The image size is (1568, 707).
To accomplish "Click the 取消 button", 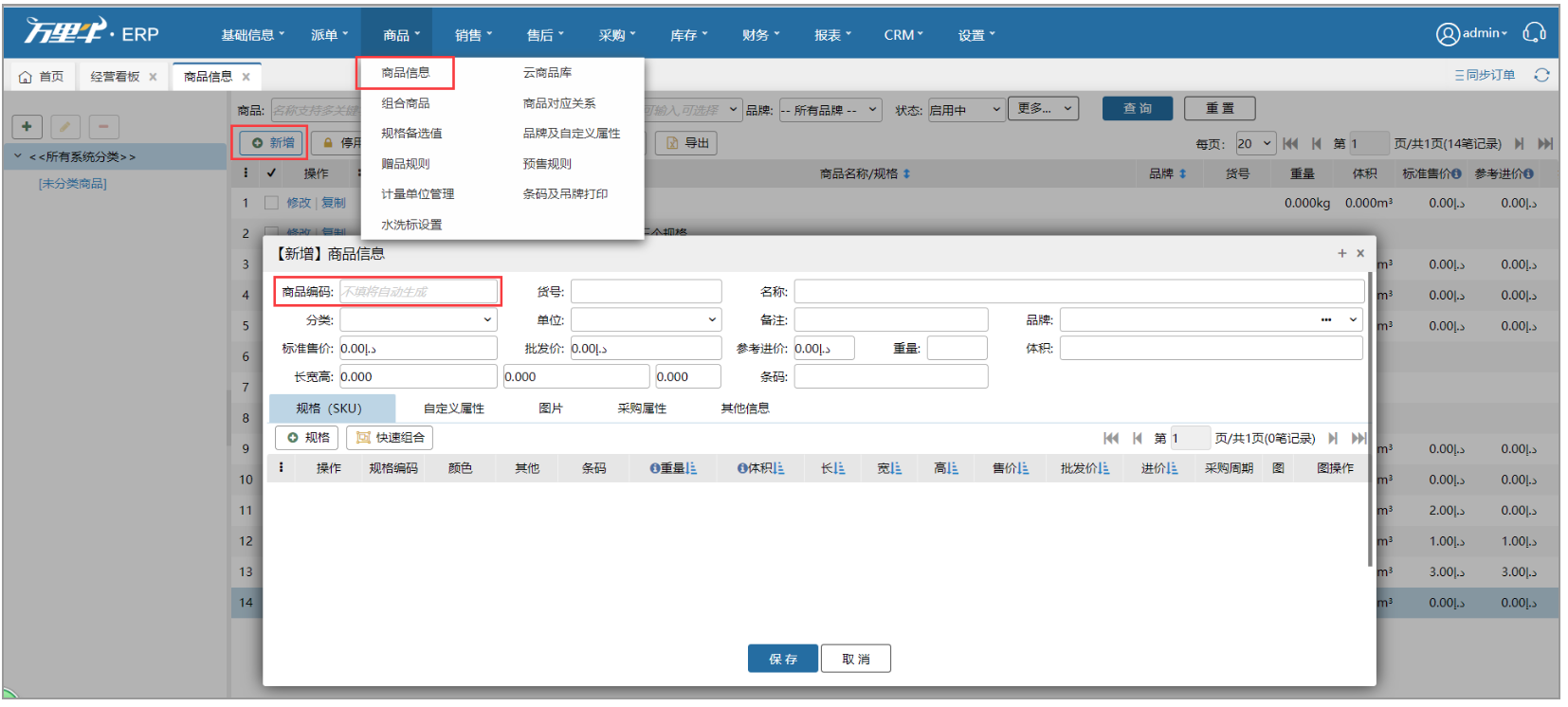I will [x=856, y=659].
